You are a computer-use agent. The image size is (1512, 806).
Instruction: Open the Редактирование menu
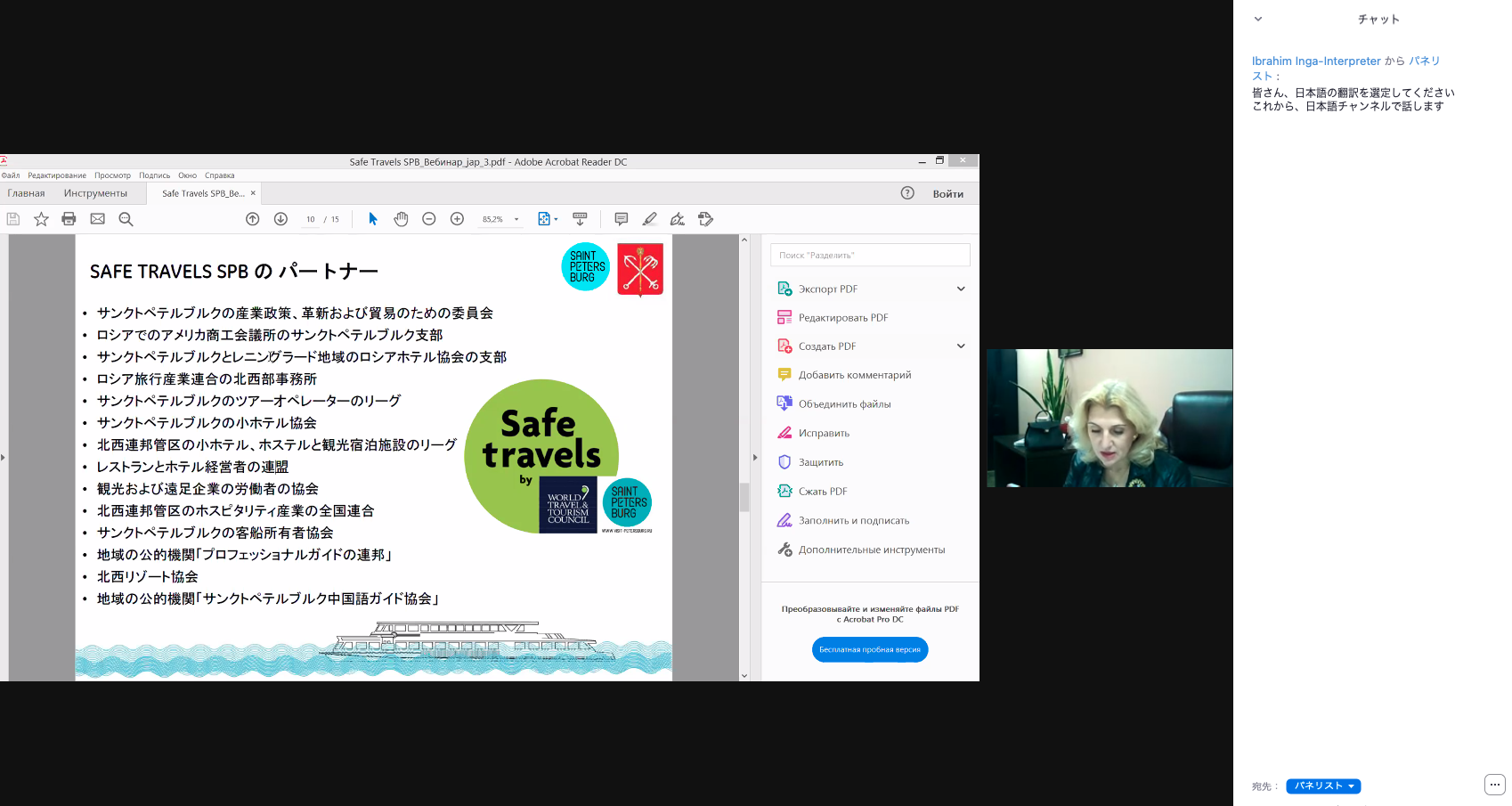[x=57, y=175]
